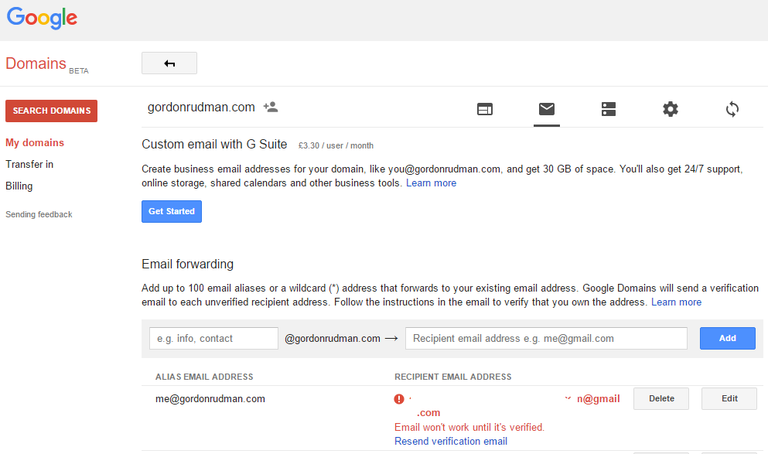Click the blue Add button

coord(727,338)
